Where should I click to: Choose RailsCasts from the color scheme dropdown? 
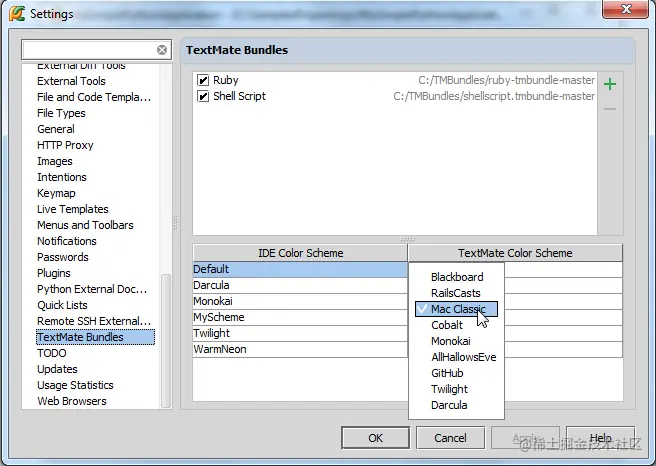coord(456,293)
